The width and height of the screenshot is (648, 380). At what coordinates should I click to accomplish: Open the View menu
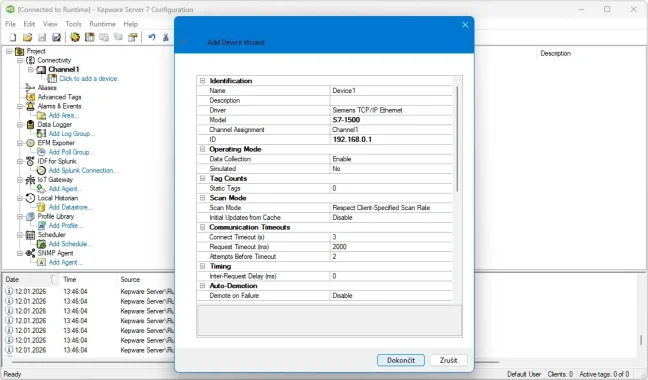point(50,24)
